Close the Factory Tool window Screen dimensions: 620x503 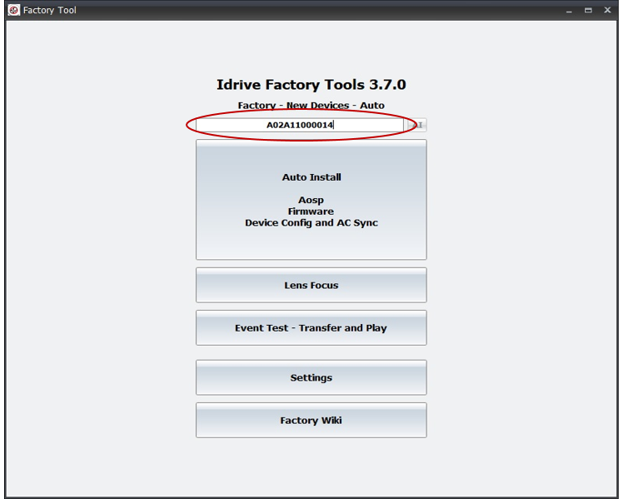[607, 10]
